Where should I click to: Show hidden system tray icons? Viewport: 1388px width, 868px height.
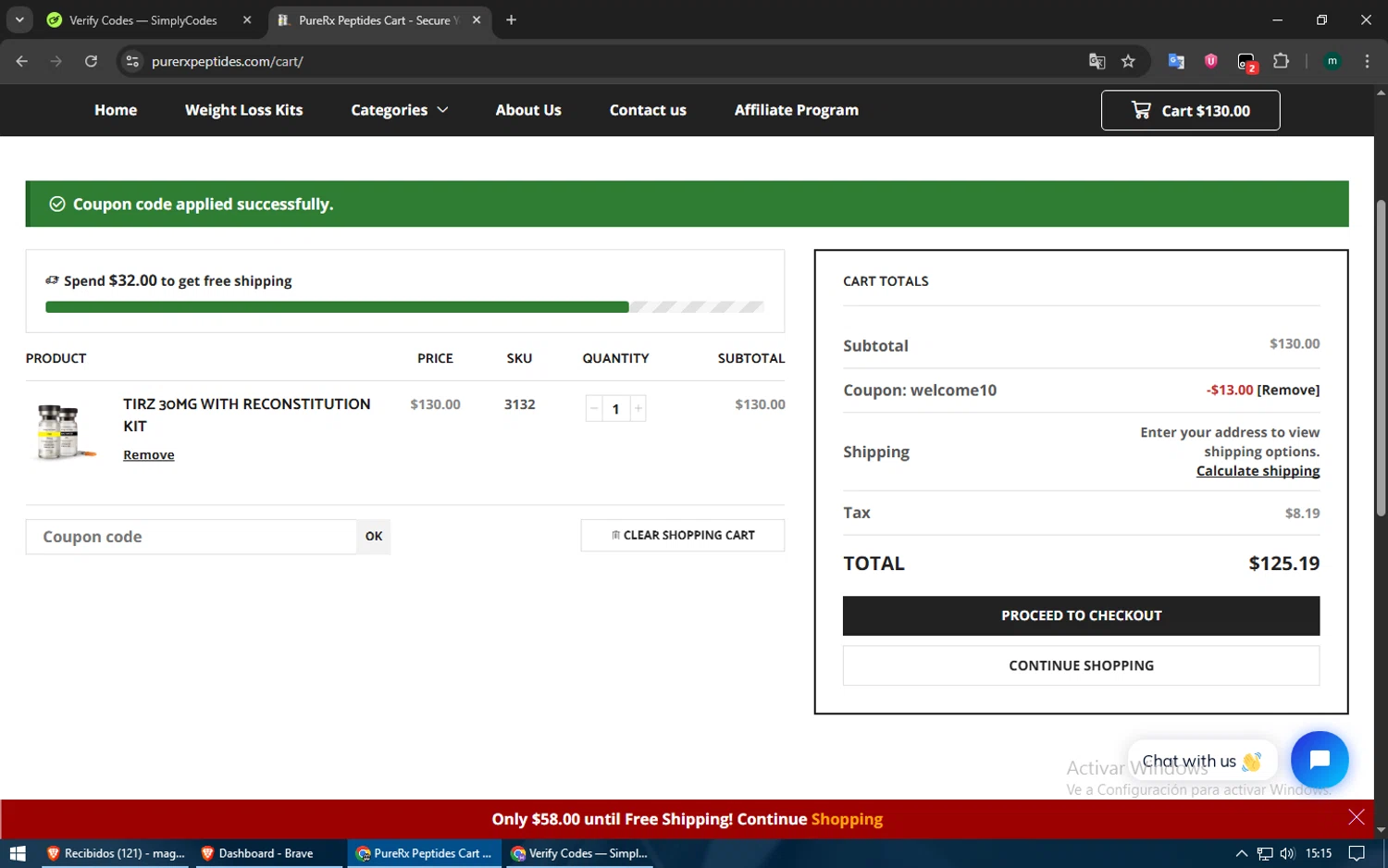tap(1241, 853)
